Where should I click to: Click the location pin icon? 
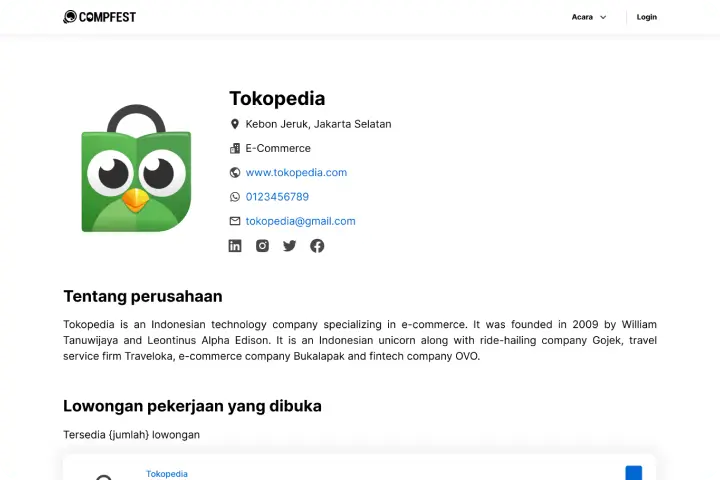(235, 124)
